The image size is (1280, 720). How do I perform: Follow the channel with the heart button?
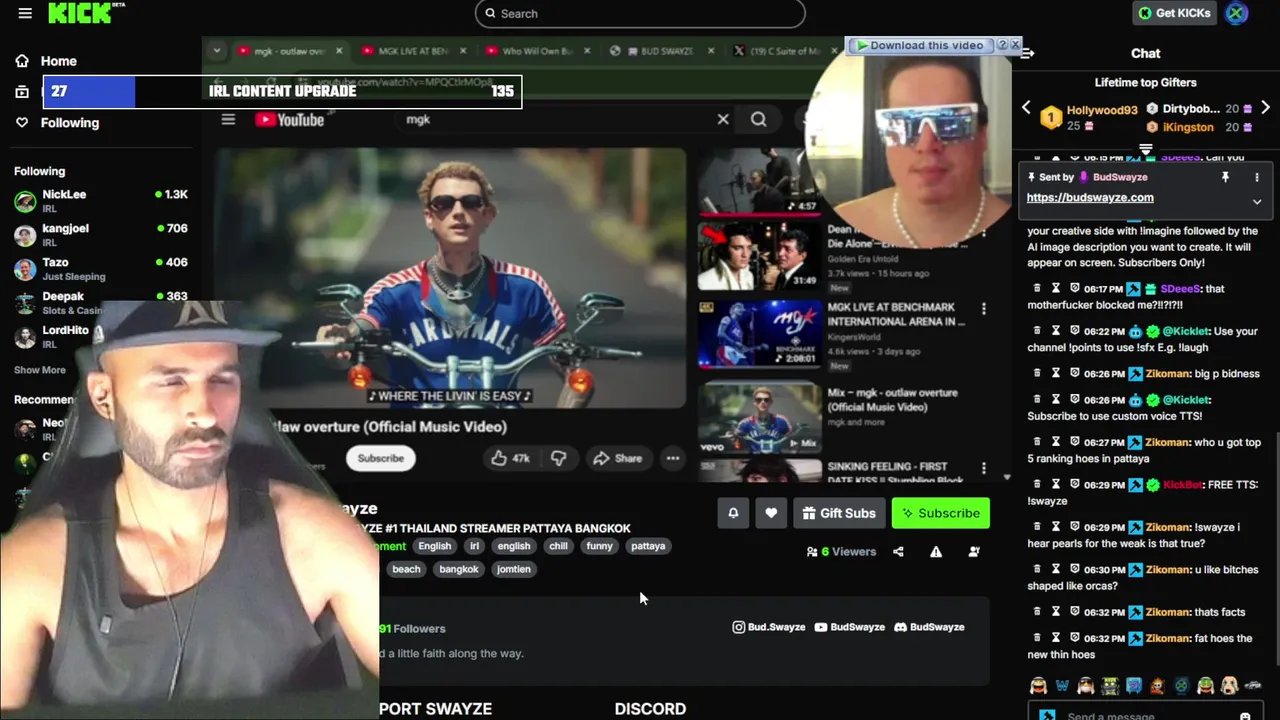[x=771, y=513]
